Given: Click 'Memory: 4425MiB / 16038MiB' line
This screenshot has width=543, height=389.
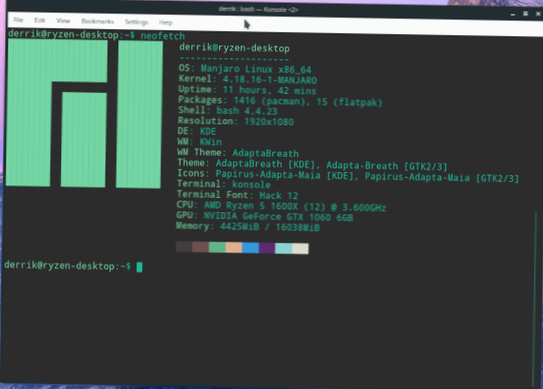Looking at the screenshot, I should (248, 227).
